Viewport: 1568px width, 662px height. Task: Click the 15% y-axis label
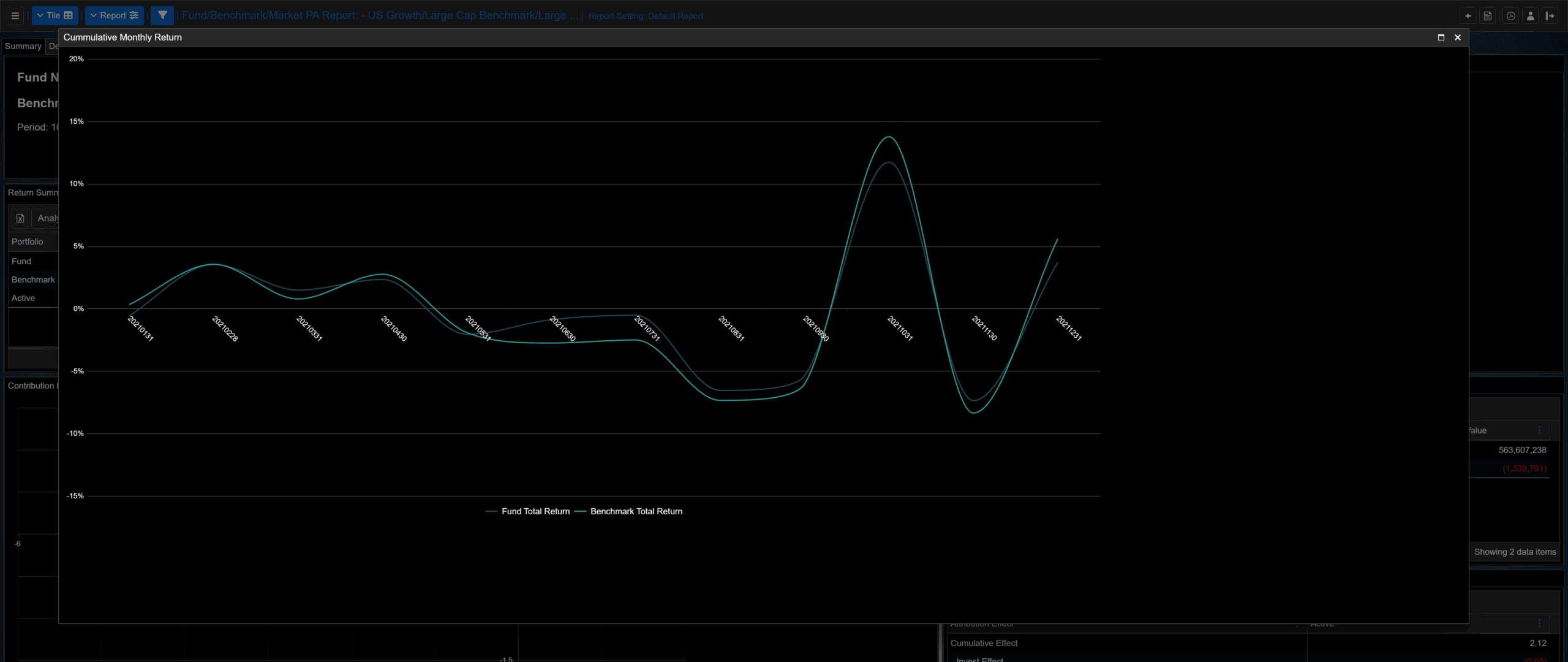click(77, 121)
